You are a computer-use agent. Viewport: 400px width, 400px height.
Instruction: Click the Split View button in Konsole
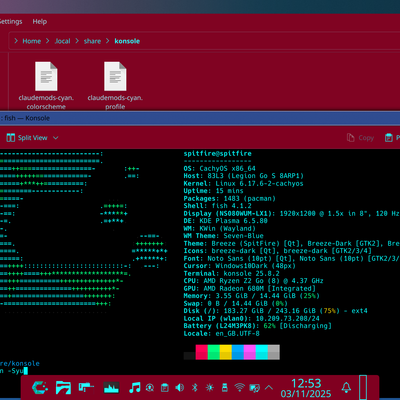(27, 138)
